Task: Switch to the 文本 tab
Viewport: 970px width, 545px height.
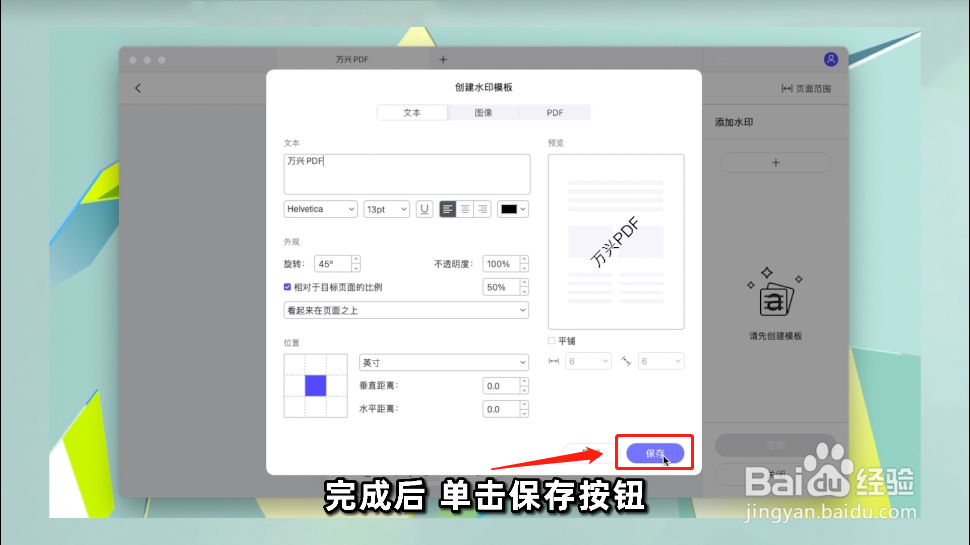Action: 412,113
